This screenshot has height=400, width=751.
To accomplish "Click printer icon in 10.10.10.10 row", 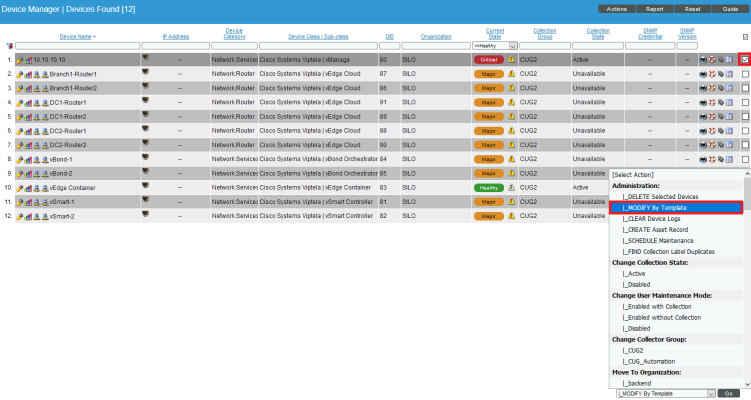I will (703, 60).
